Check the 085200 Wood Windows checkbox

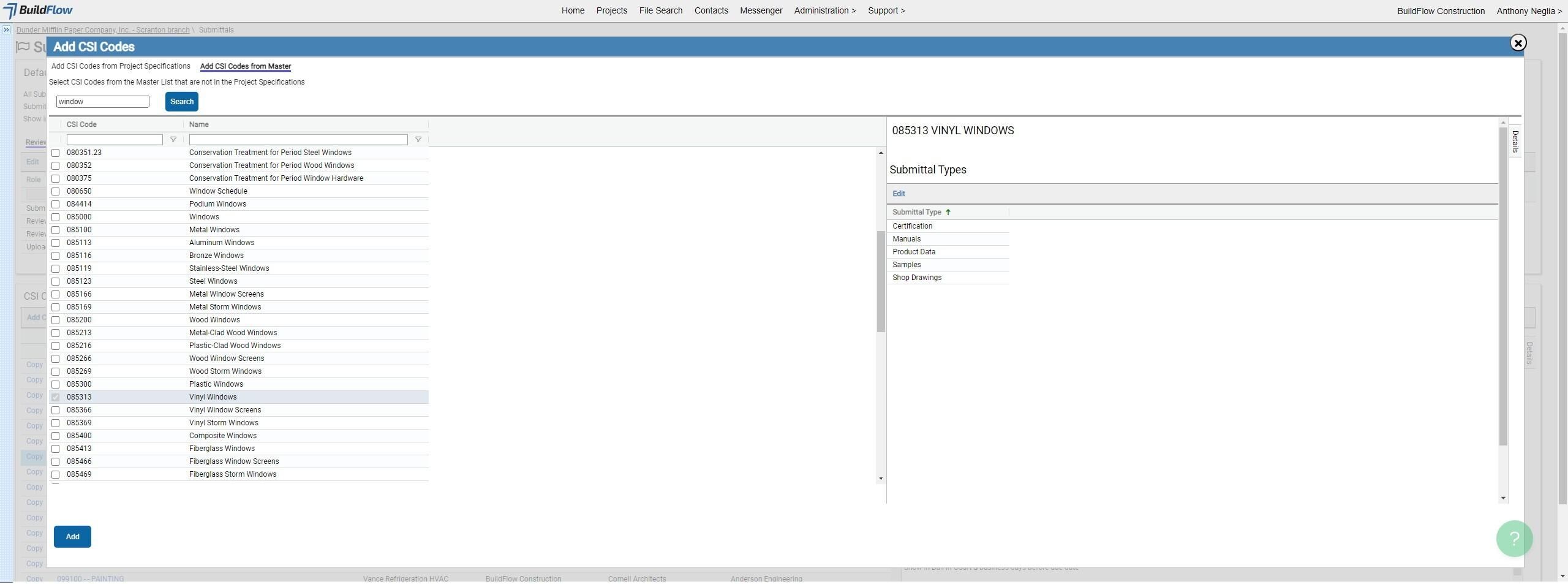click(56, 320)
